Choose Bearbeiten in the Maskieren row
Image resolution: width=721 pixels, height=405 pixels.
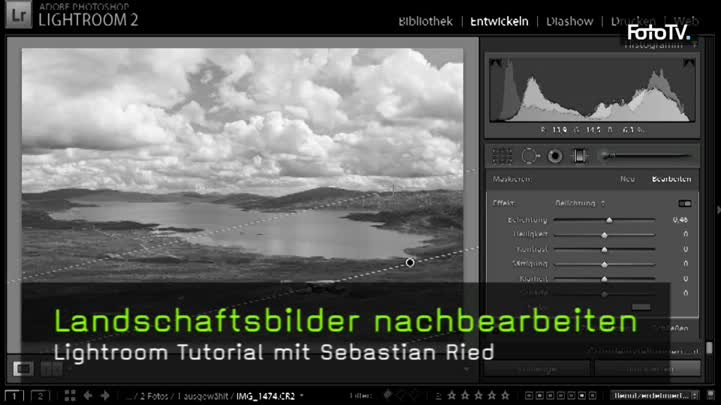(671, 179)
